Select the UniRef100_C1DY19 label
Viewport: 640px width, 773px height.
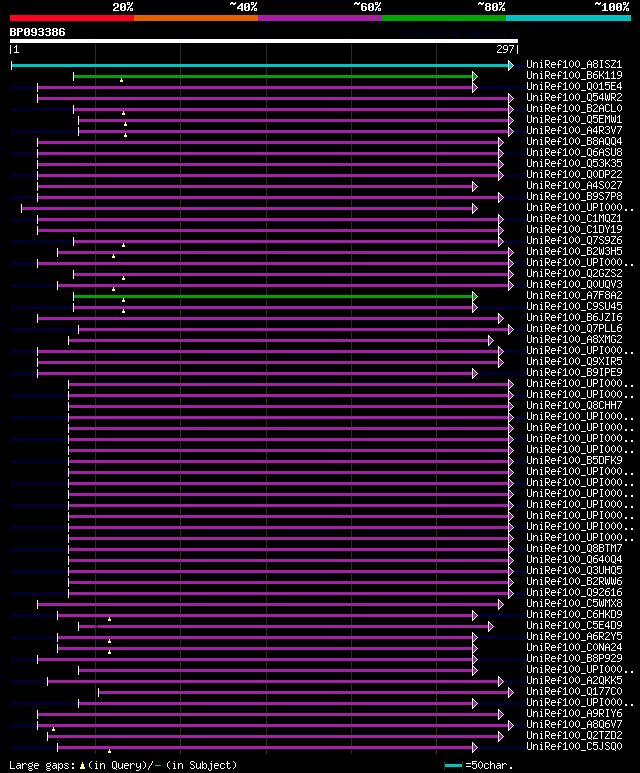[574, 229]
